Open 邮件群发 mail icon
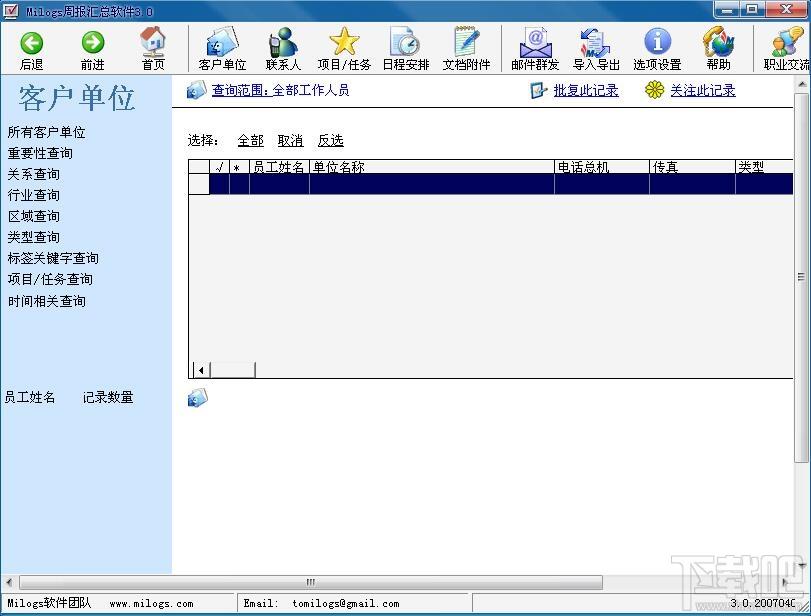This screenshot has height=616, width=811. pyautogui.click(x=535, y=42)
